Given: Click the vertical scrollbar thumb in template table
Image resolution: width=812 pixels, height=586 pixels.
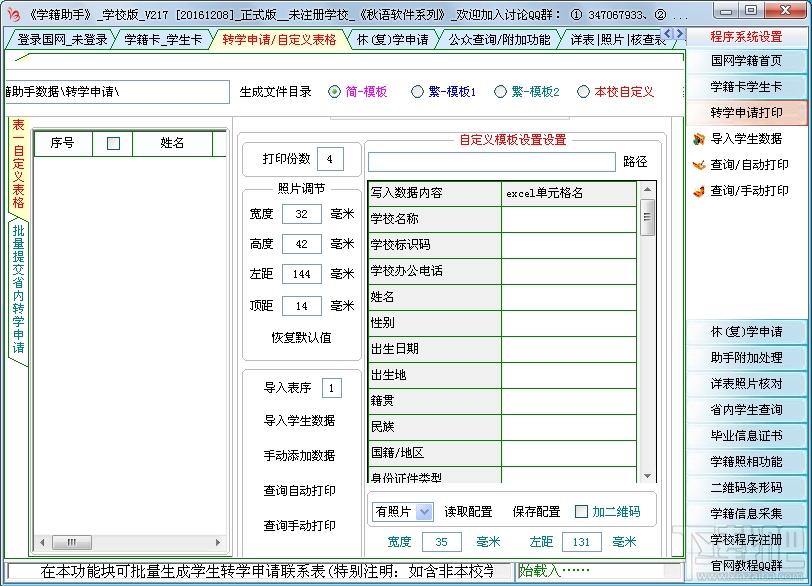Looking at the screenshot, I should click(x=647, y=217).
